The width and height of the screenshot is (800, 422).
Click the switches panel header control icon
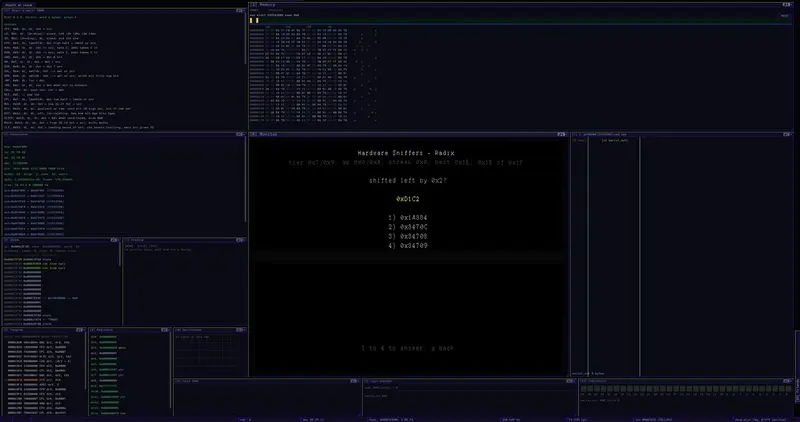(786, 381)
